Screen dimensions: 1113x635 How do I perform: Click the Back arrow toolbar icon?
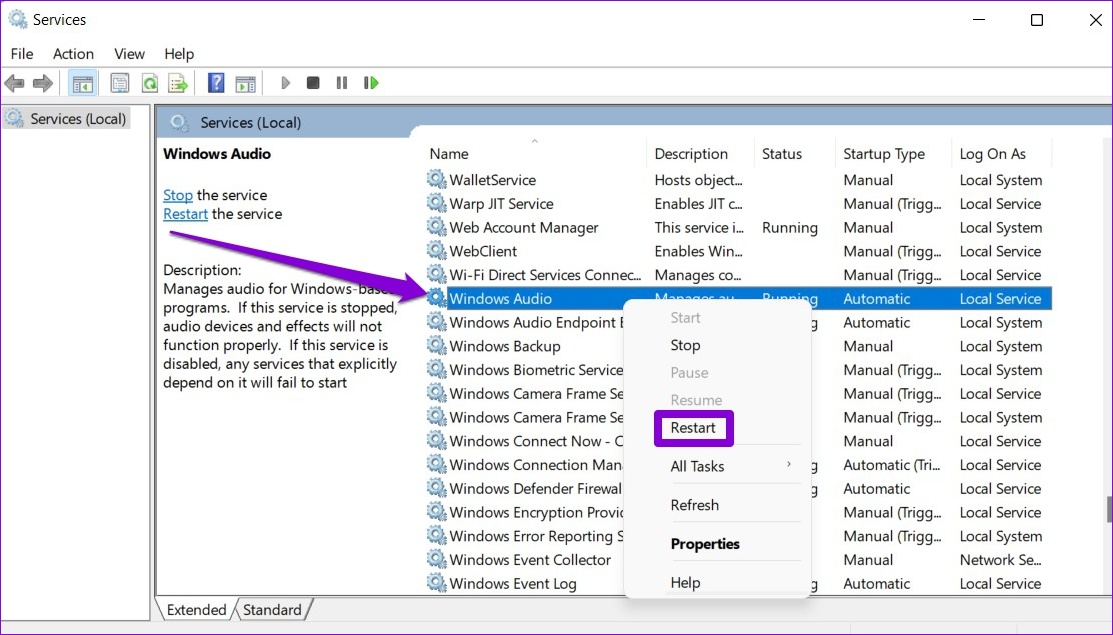(x=15, y=83)
